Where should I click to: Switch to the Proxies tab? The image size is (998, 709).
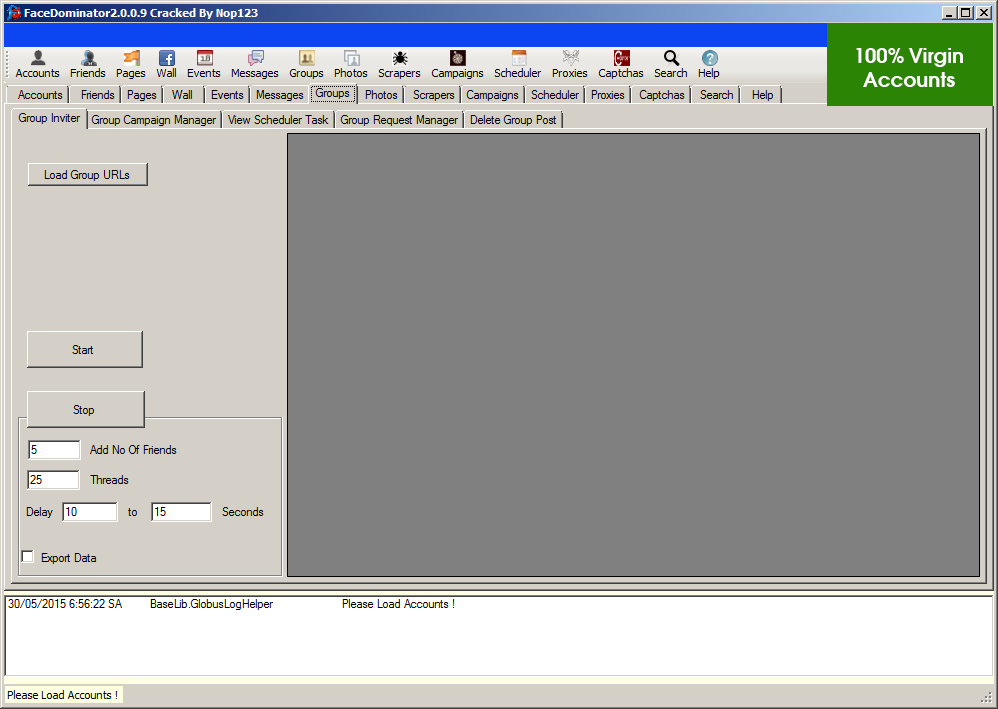pyautogui.click(x=608, y=95)
